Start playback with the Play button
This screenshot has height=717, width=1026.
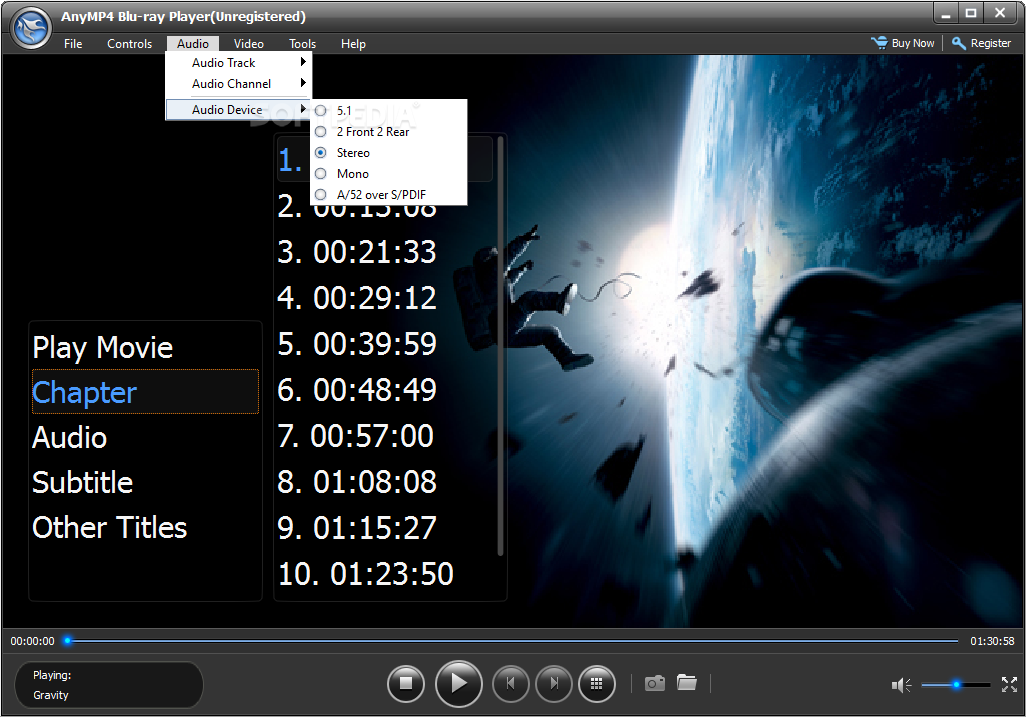click(459, 684)
